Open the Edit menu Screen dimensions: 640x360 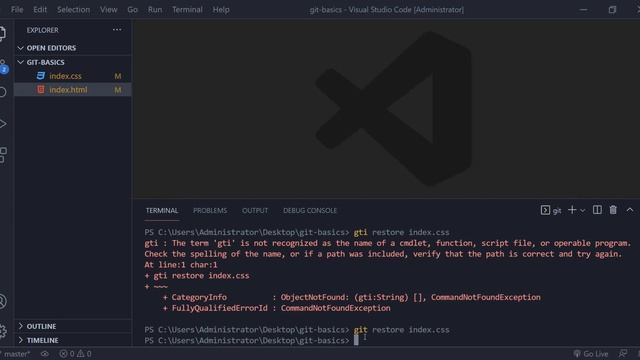[x=40, y=9]
